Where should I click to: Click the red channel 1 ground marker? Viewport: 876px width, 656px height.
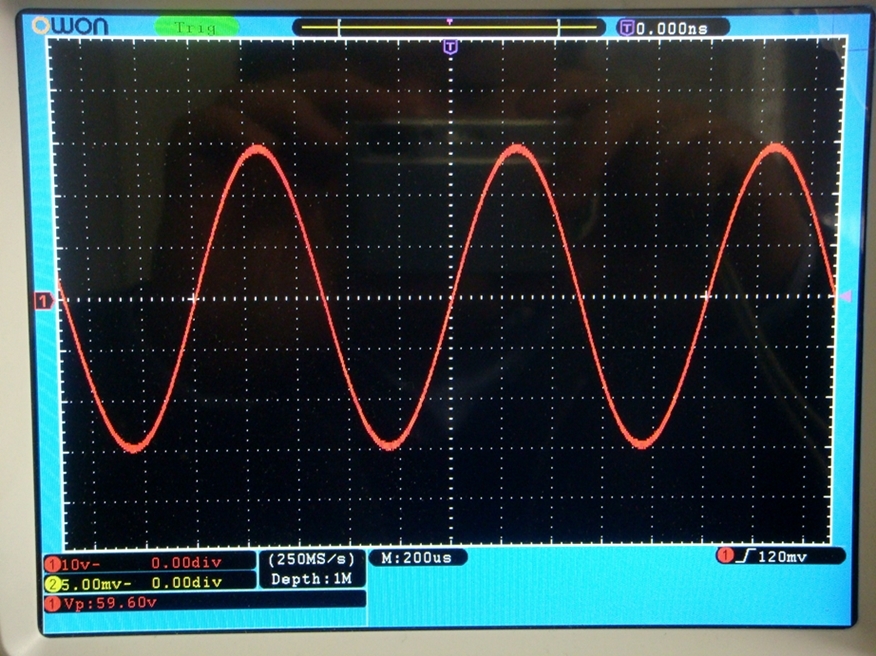44,301
